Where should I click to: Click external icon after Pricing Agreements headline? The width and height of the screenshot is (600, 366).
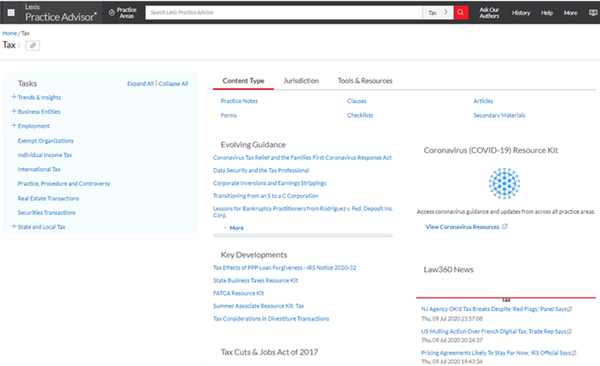click(574, 353)
